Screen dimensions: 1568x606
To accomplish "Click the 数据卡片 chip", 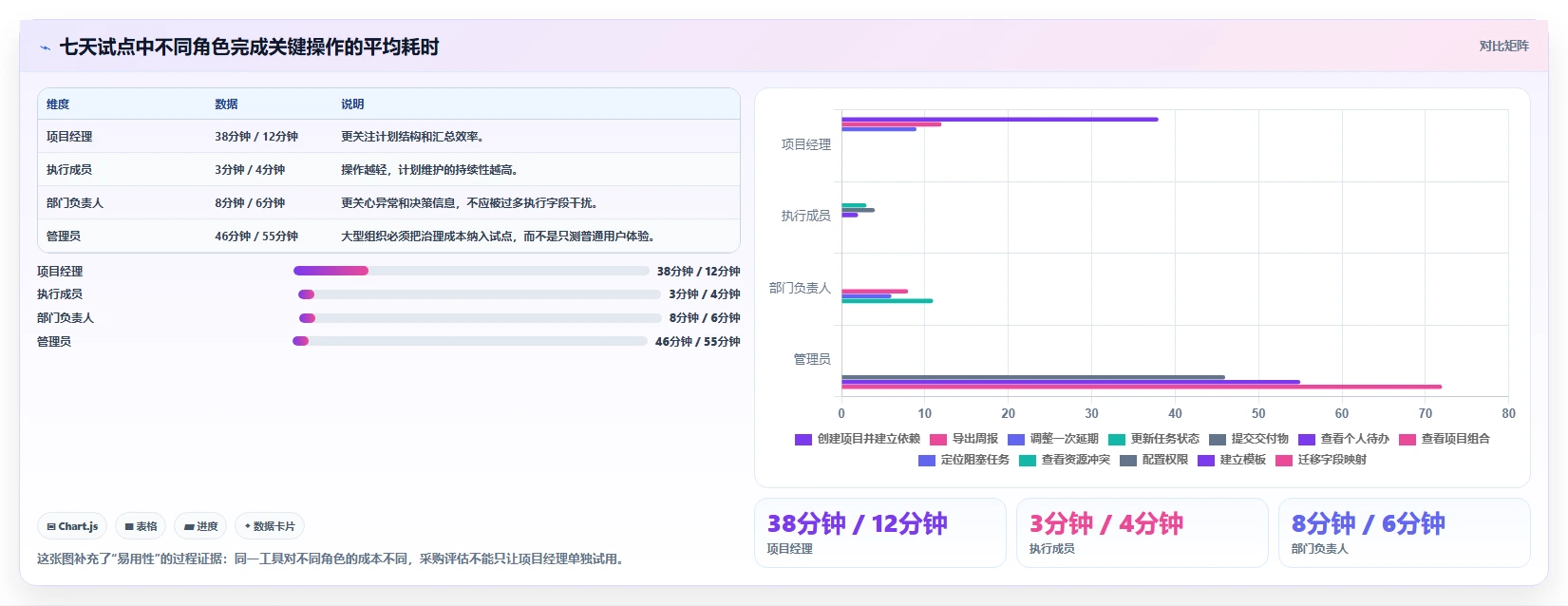I will click(270, 526).
